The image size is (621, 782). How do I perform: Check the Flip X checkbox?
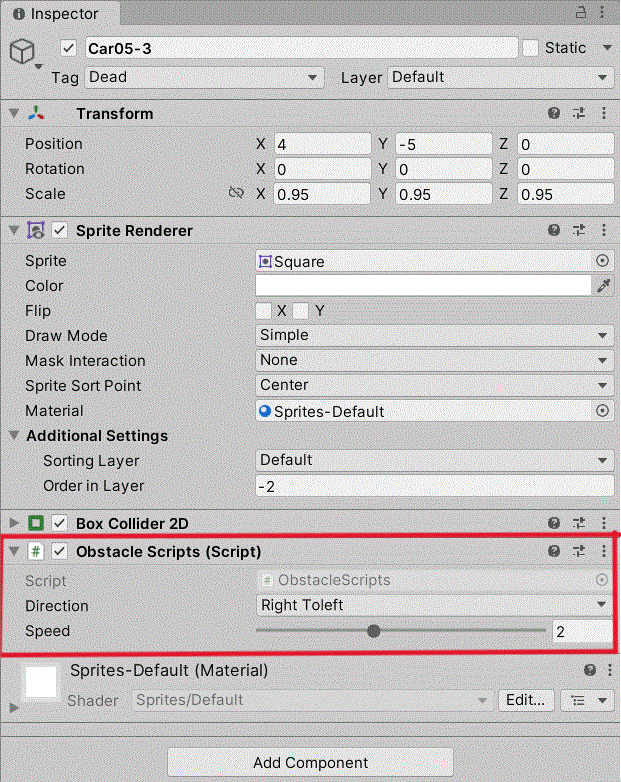tap(263, 311)
